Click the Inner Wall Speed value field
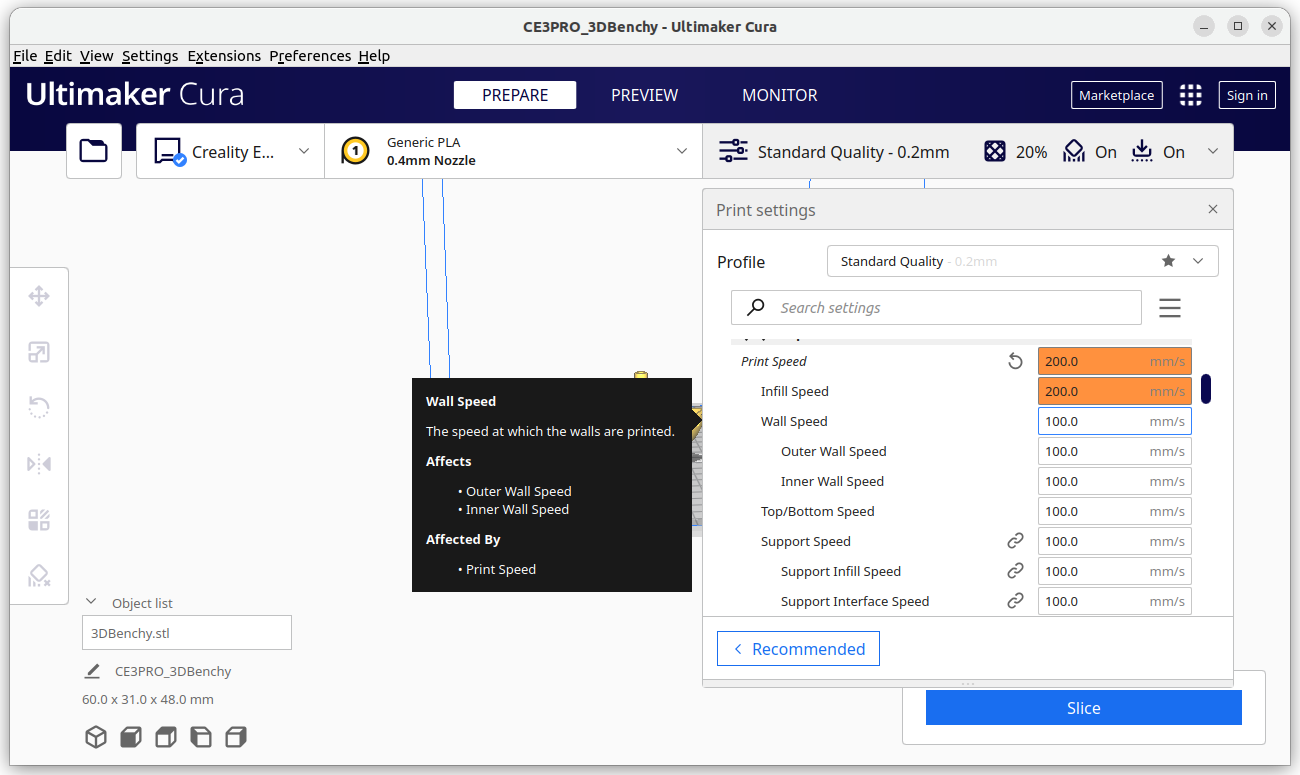This screenshot has width=1300, height=775. [1114, 481]
